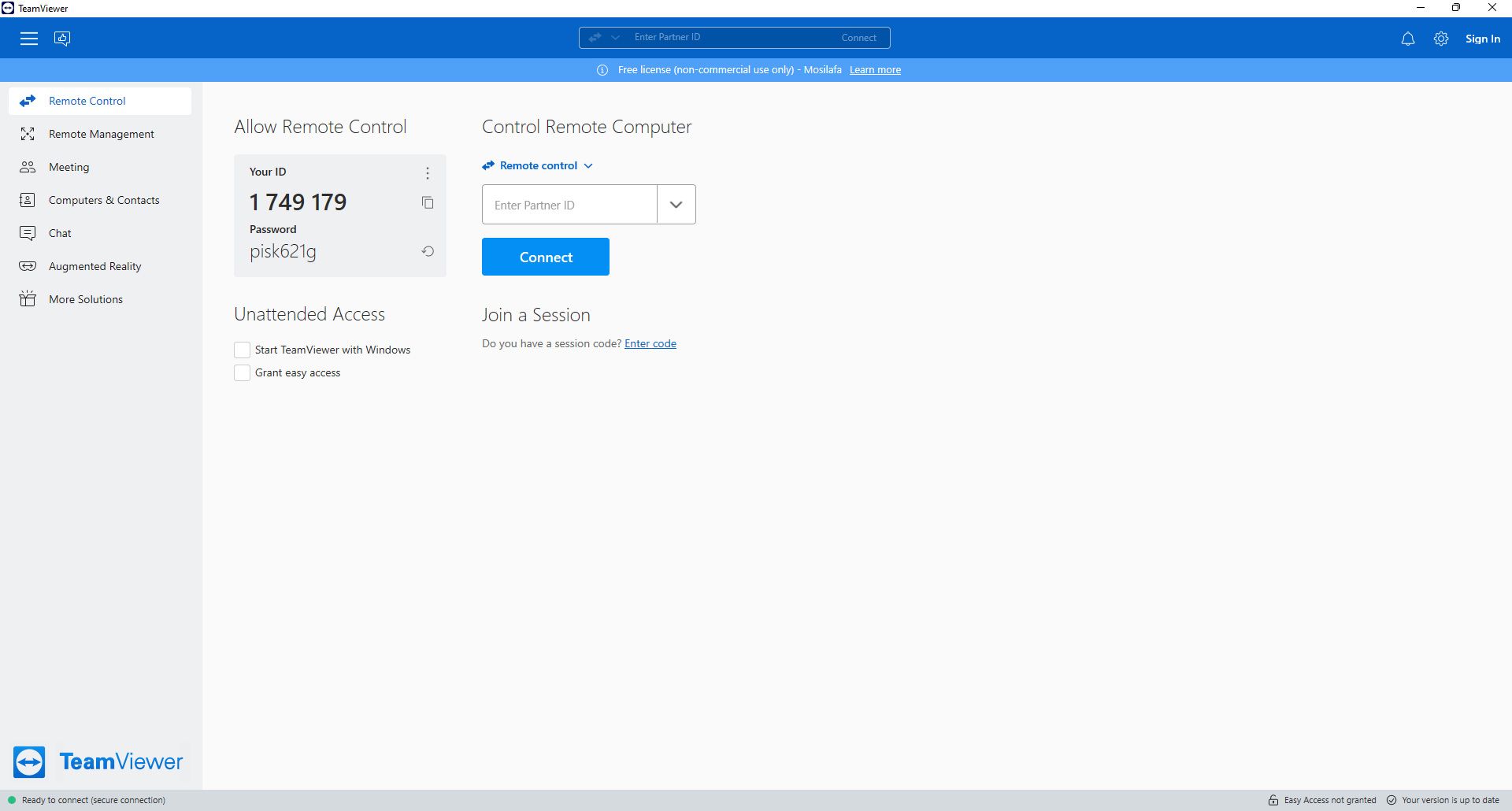
Task: Click the Meeting people icon
Action: click(28, 167)
